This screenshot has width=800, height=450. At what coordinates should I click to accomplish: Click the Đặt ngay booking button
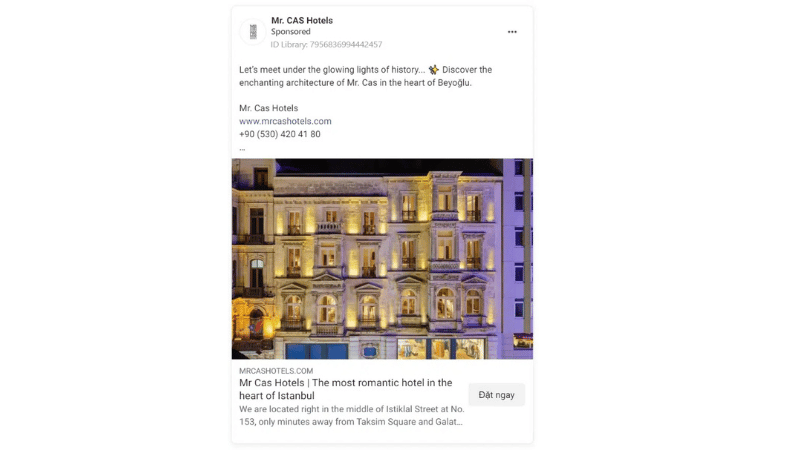pos(496,395)
